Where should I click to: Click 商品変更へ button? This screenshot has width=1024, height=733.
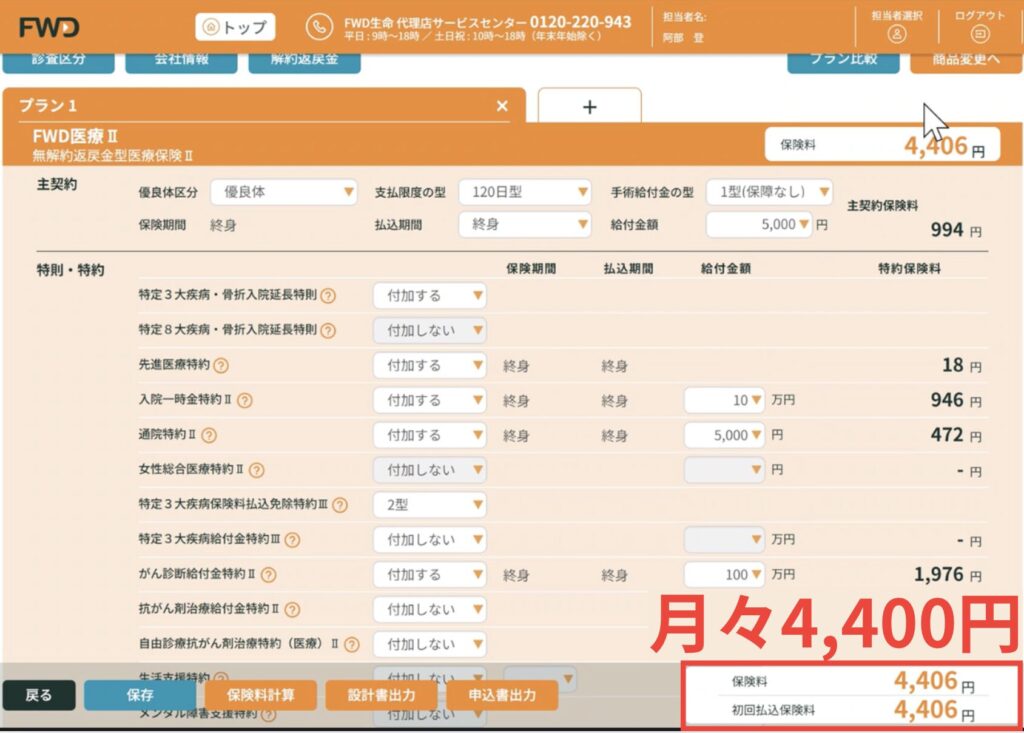point(966,60)
